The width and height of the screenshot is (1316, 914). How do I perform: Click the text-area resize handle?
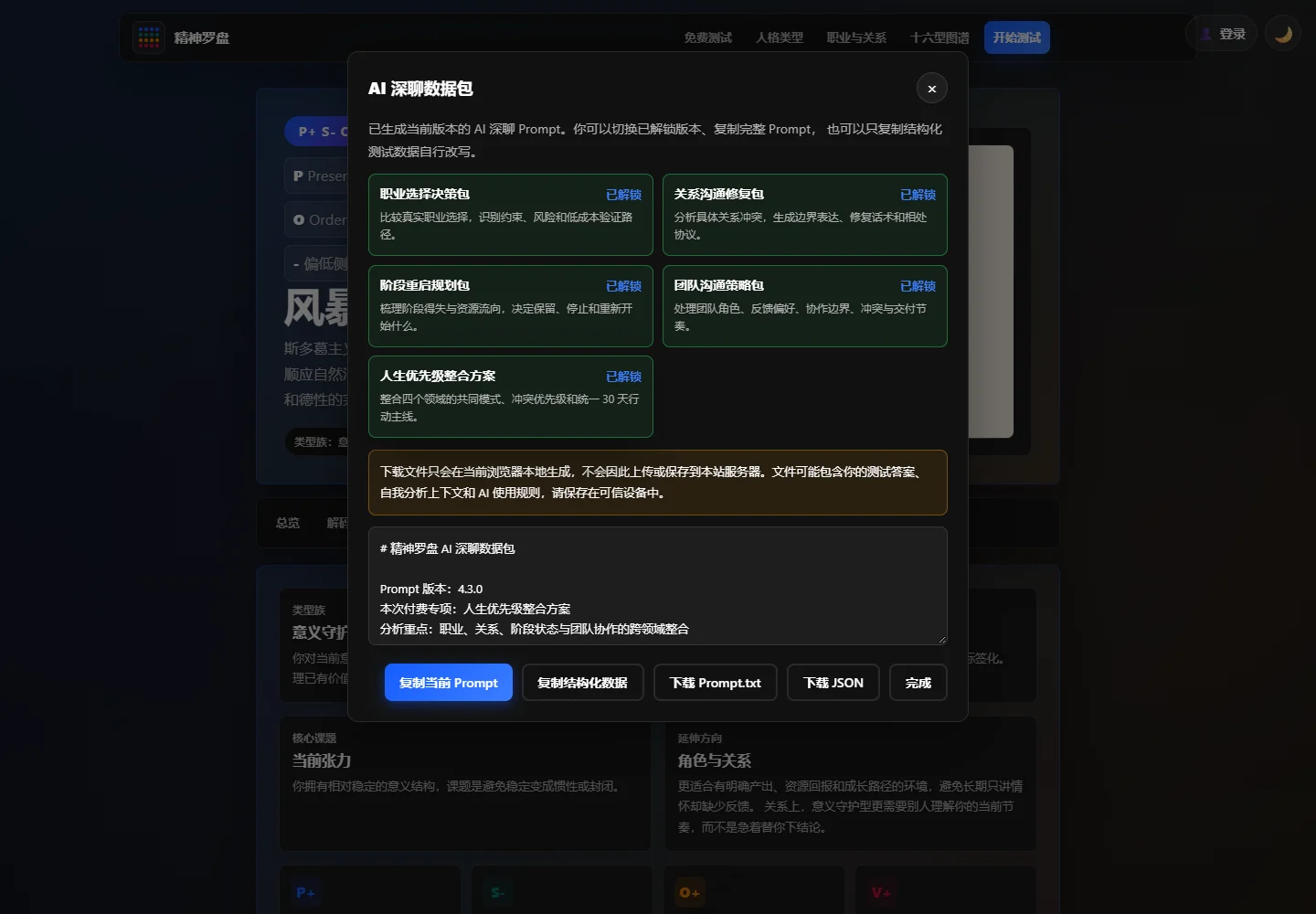point(941,639)
